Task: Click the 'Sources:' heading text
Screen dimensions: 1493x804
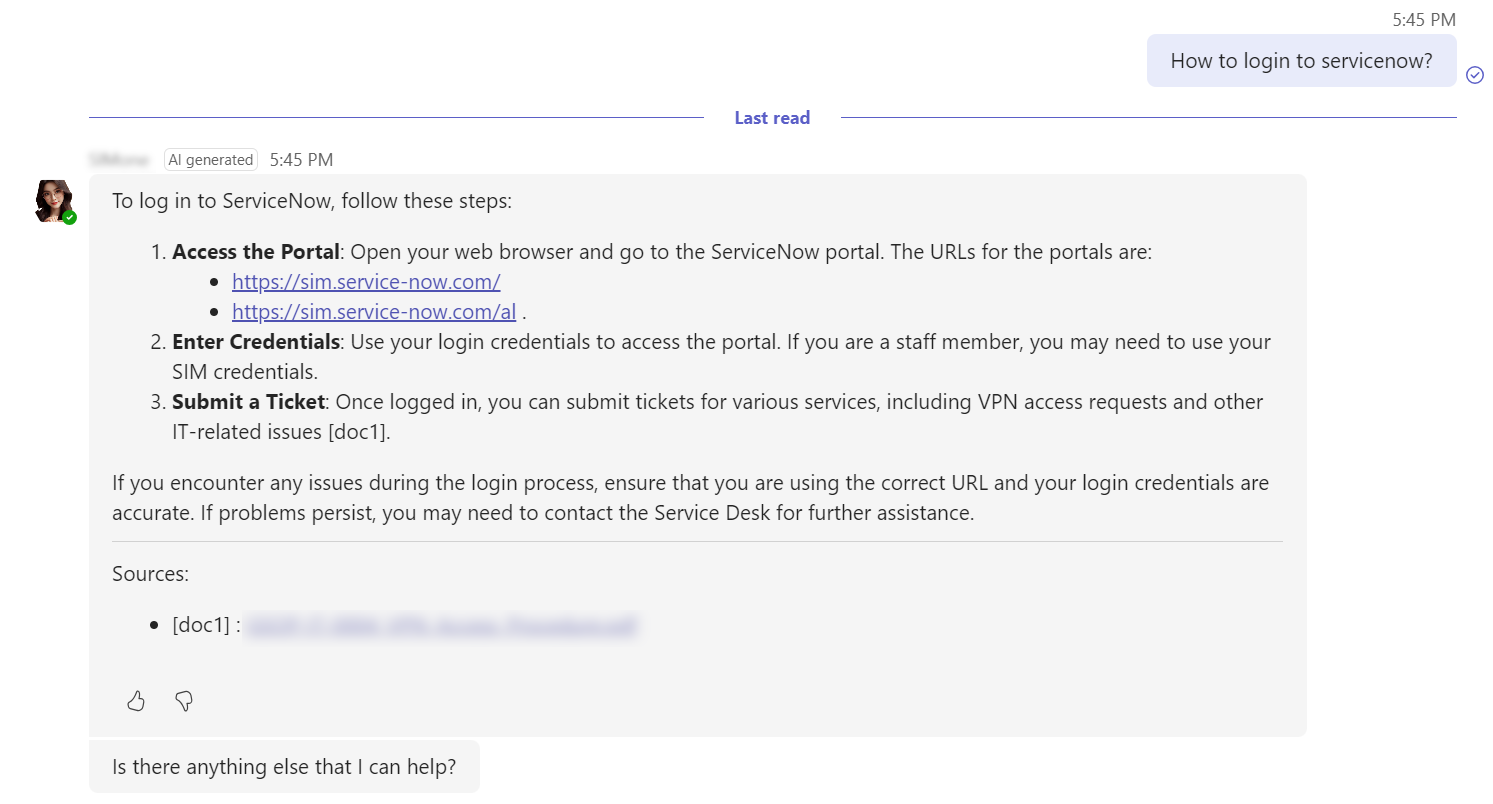Action: pyautogui.click(x=151, y=574)
